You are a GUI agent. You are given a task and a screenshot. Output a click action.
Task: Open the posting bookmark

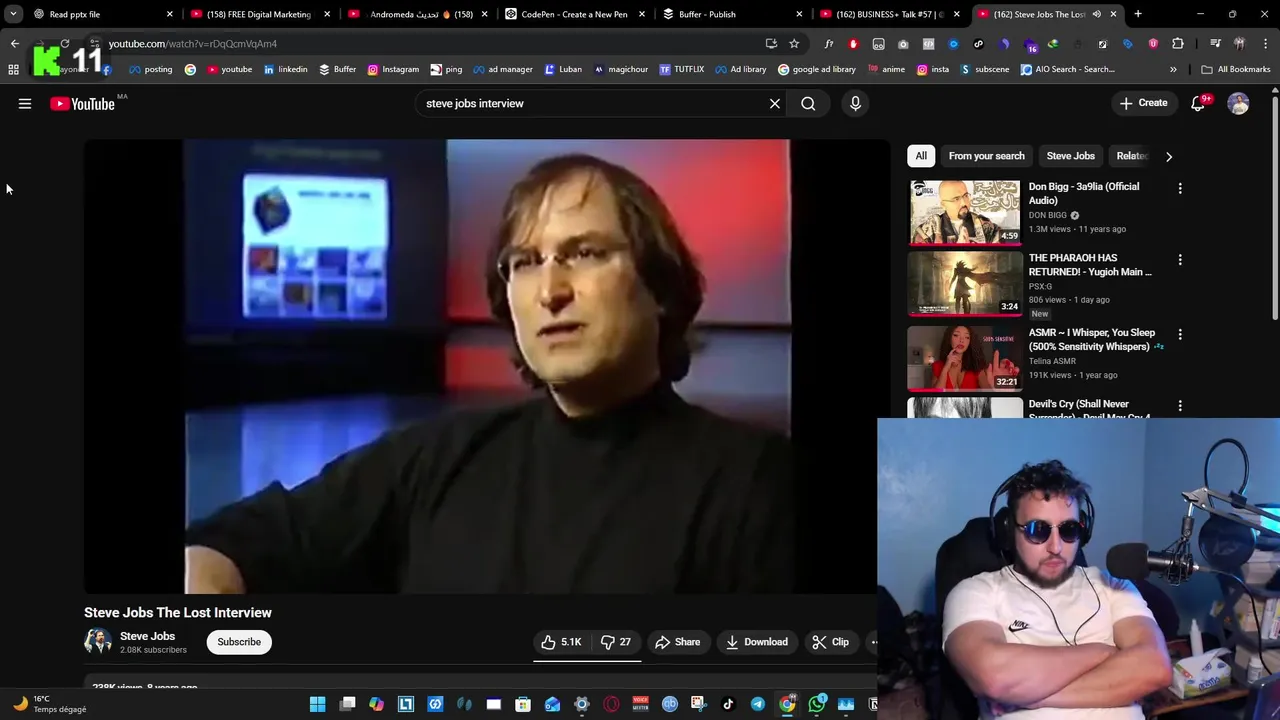pyautogui.click(x=150, y=69)
